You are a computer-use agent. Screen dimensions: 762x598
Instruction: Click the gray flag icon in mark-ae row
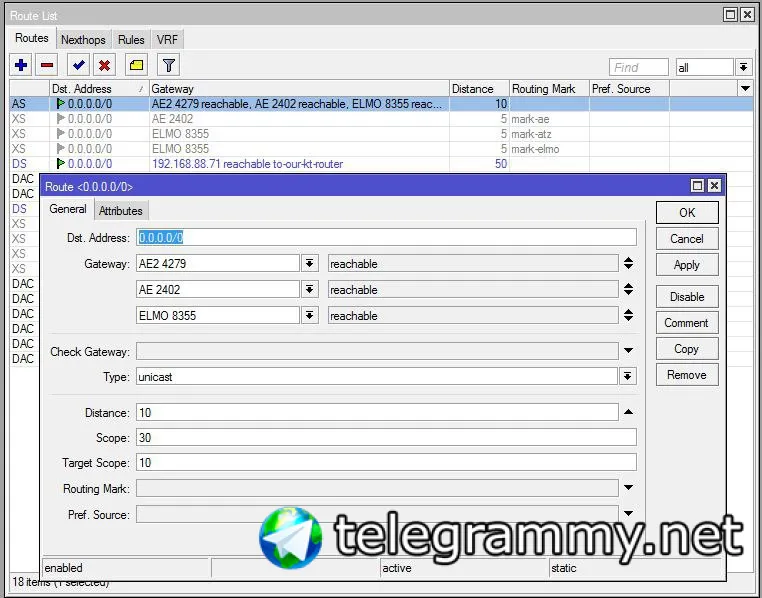click(x=61, y=119)
